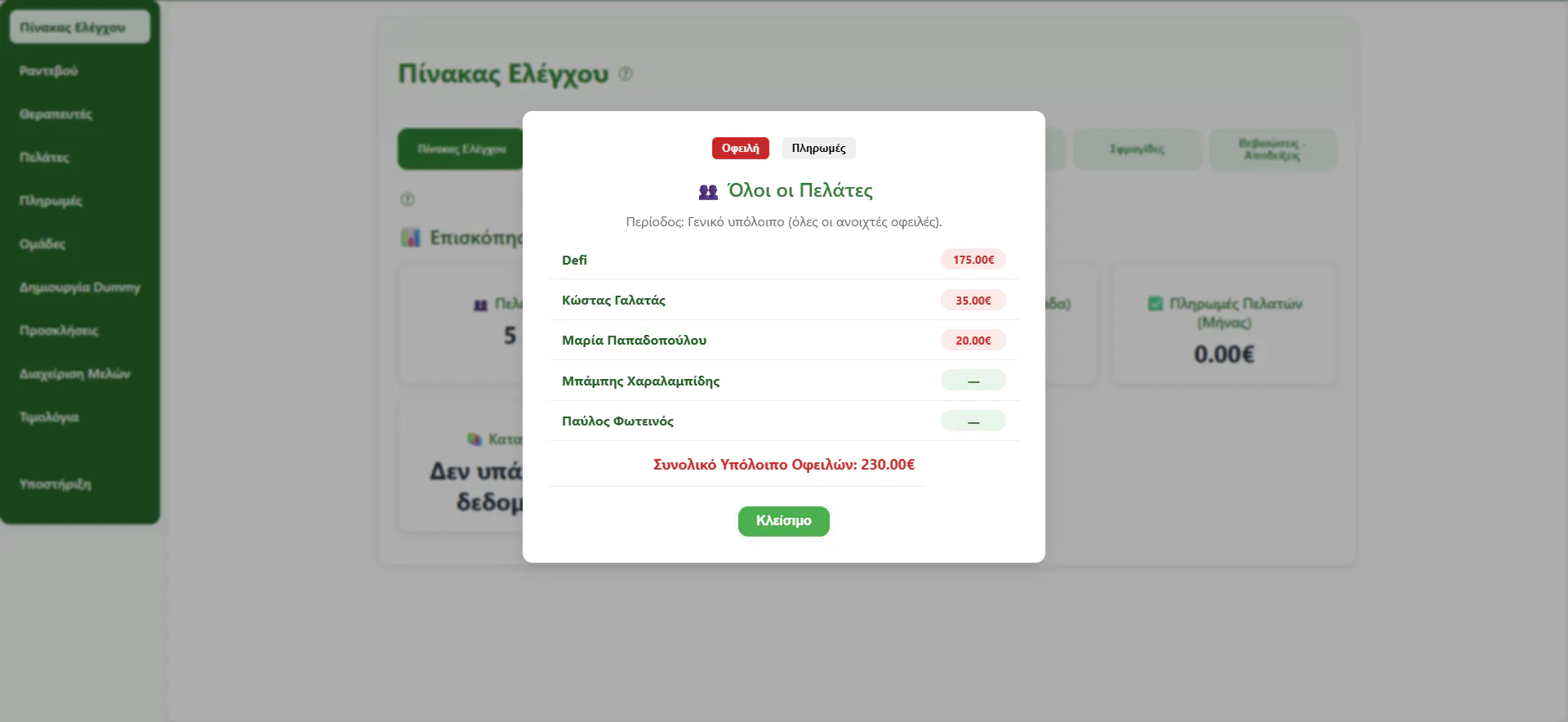This screenshot has height=722, width=1568.
Task: Click the people icon on the customers card
Action: click(480, 305)
